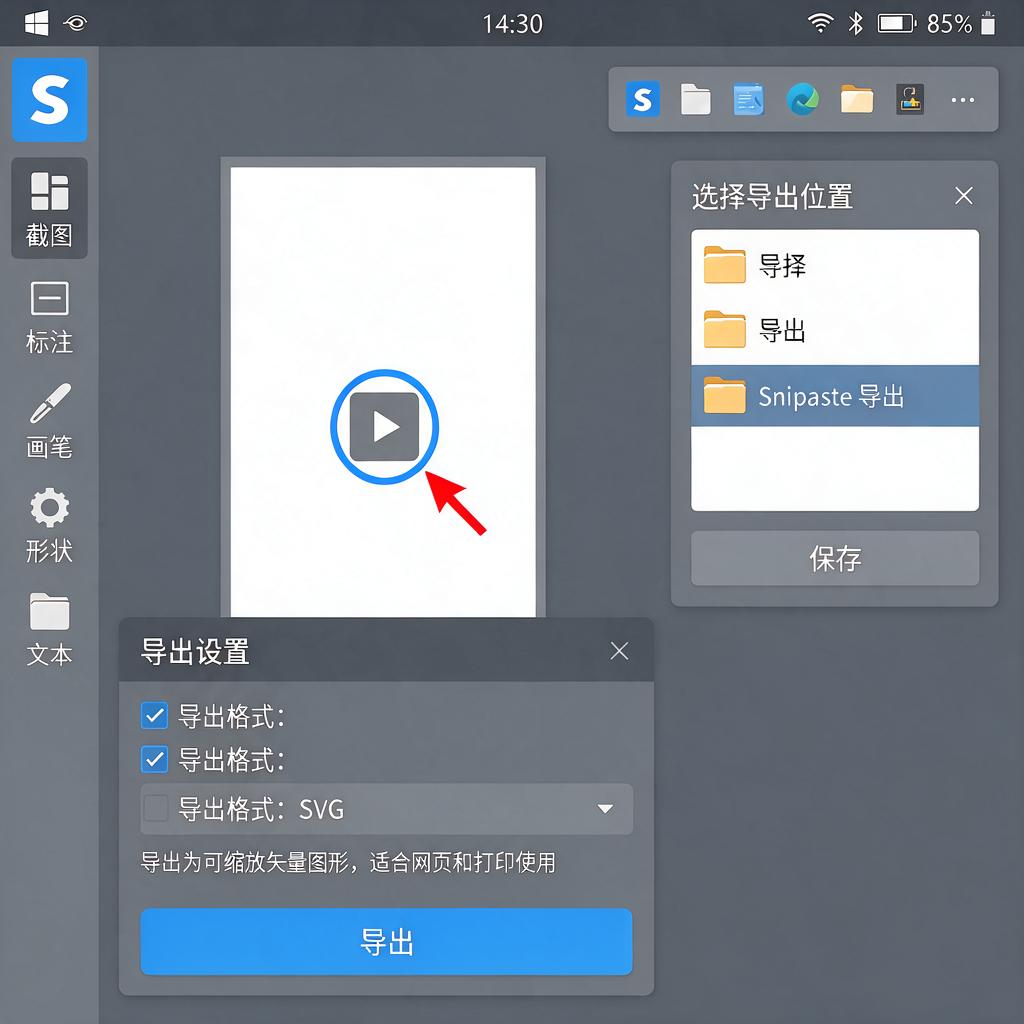Expand the SVG export format dropdown arrow
Image resolution: width=1024 pixels, height=1024 pixels.
(605, 808)
